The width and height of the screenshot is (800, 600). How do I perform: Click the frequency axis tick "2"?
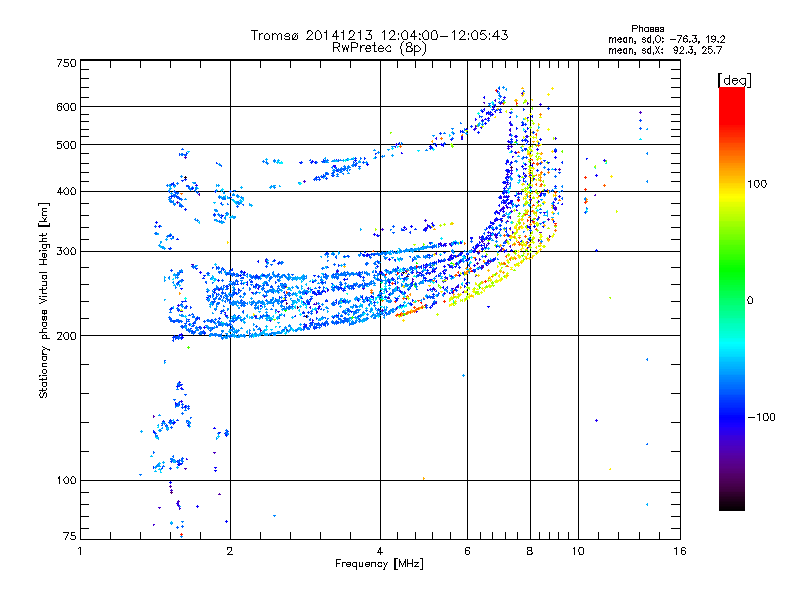(x=230, y=551)
